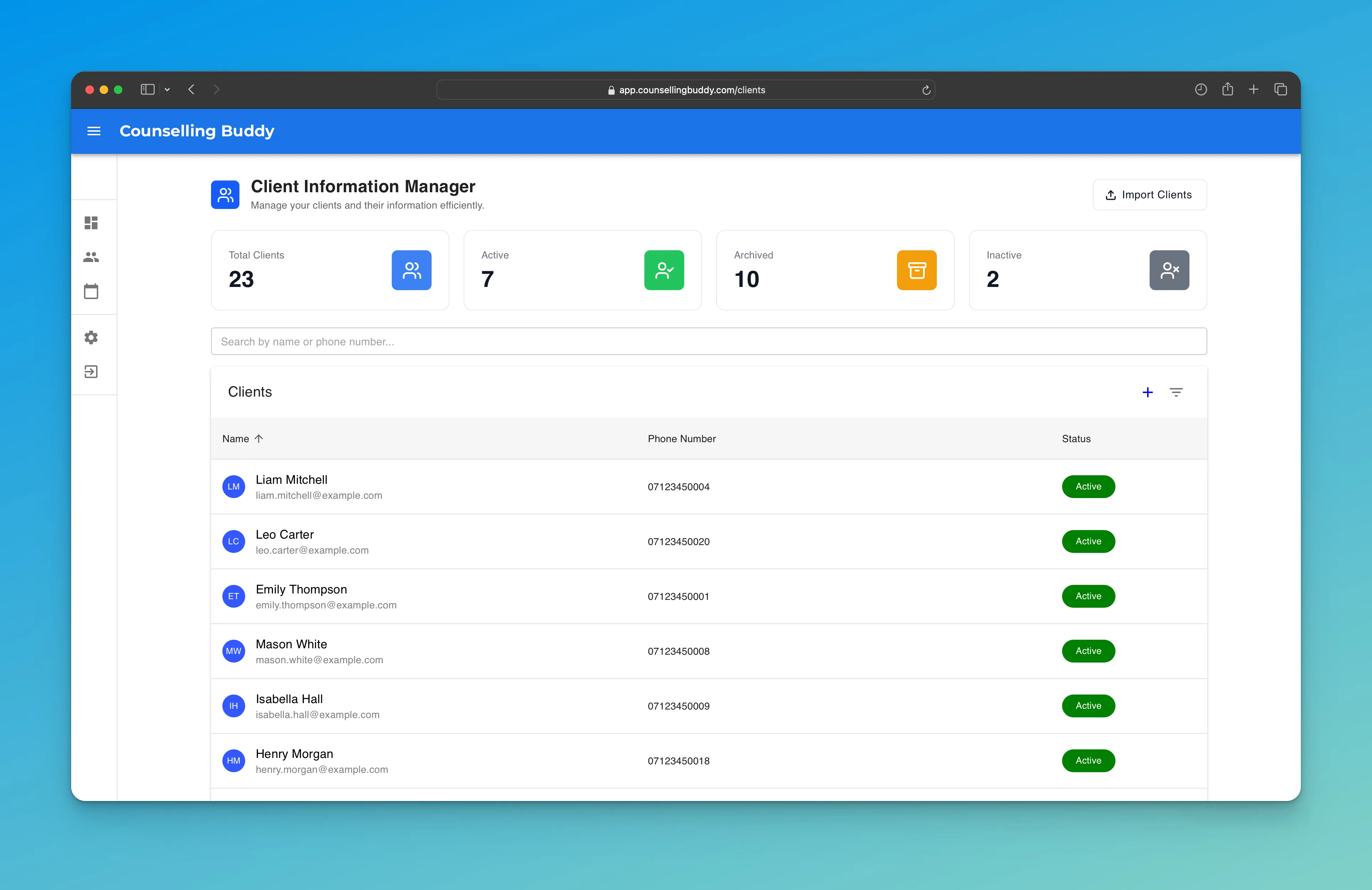
Task: Click the archive box icon on the Archived card
Action: pyautogui.click(x=916, y=270)
